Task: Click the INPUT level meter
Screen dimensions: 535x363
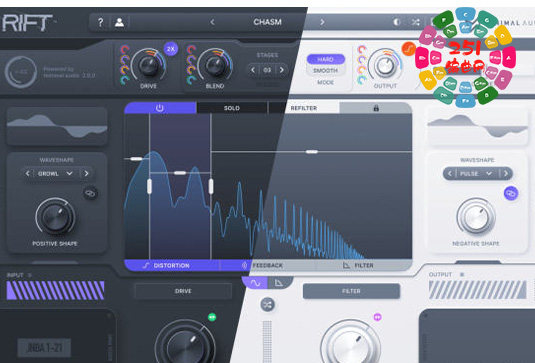Action: [56, 290]
